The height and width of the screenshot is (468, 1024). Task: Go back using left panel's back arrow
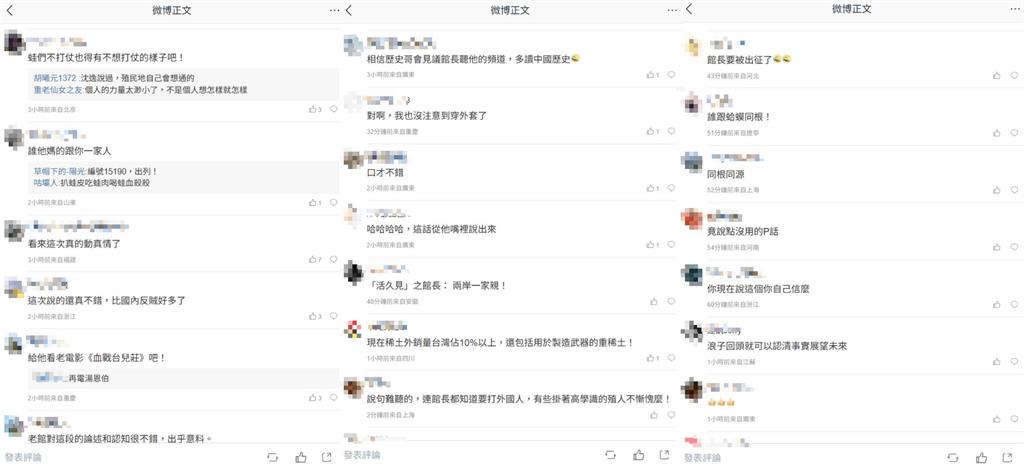[x=9, y=10]
